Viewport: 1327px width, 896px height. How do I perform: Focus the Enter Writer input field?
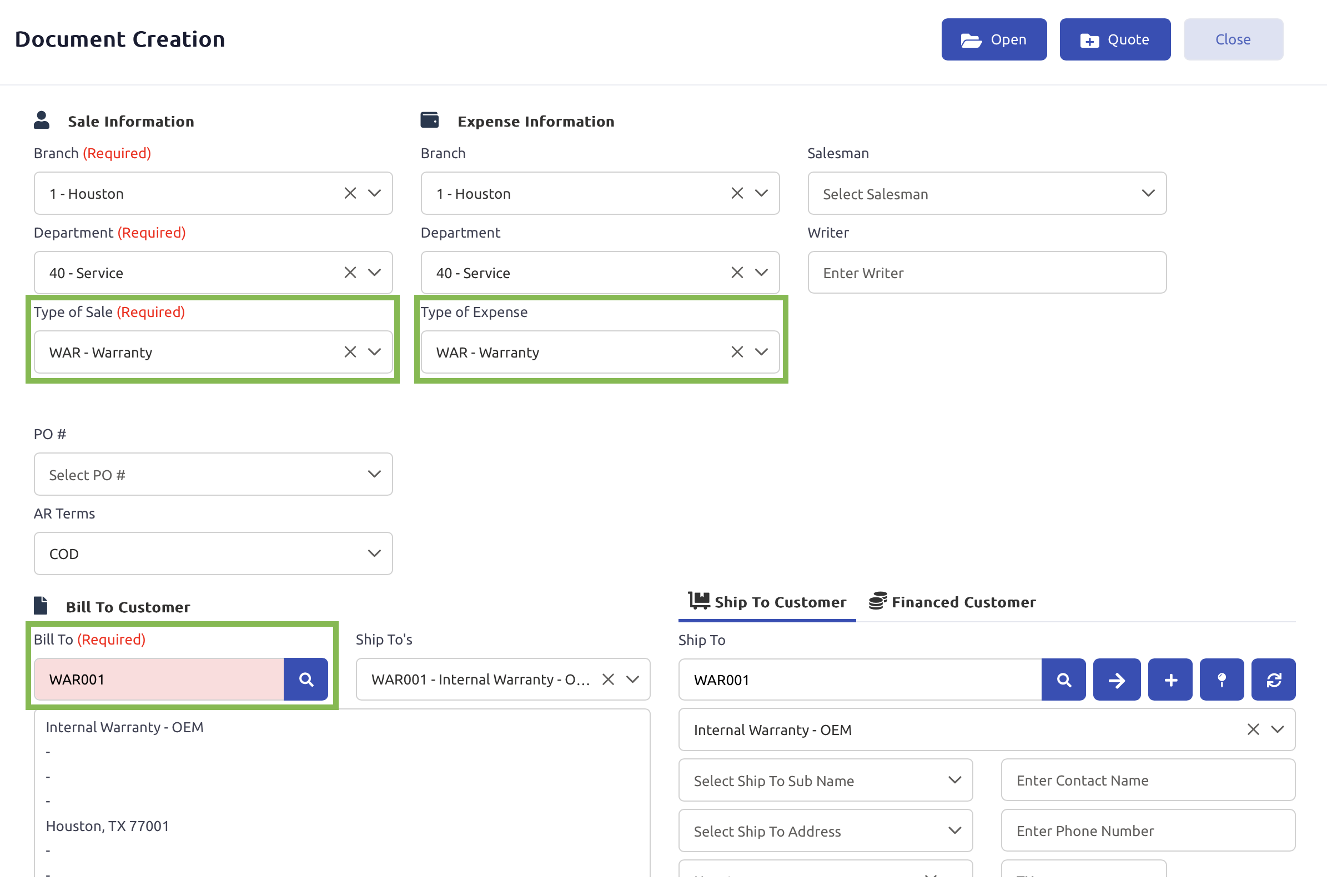pyautogui.click(x=987, y=273)
